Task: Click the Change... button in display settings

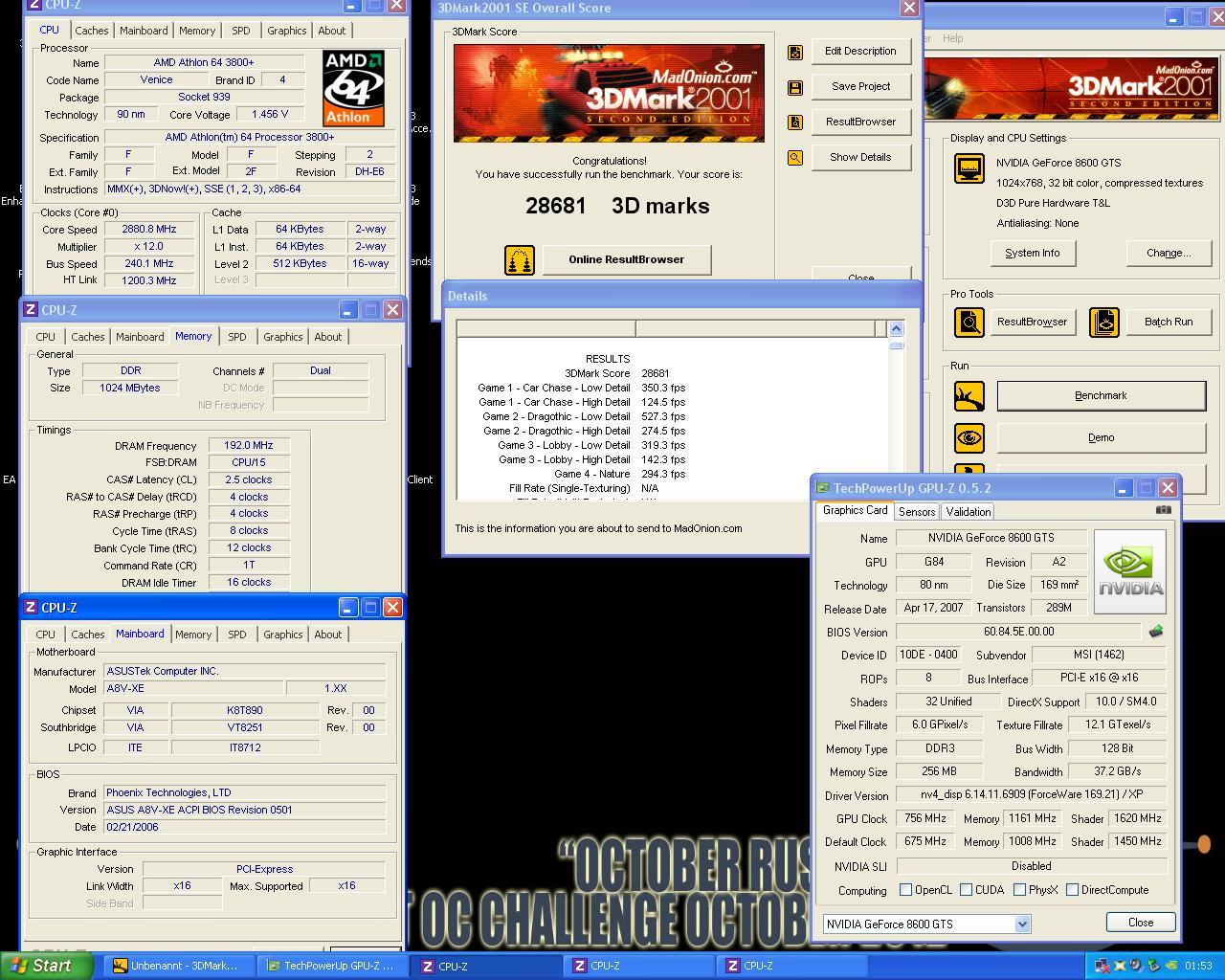Action: click(x=1169, y=253)
